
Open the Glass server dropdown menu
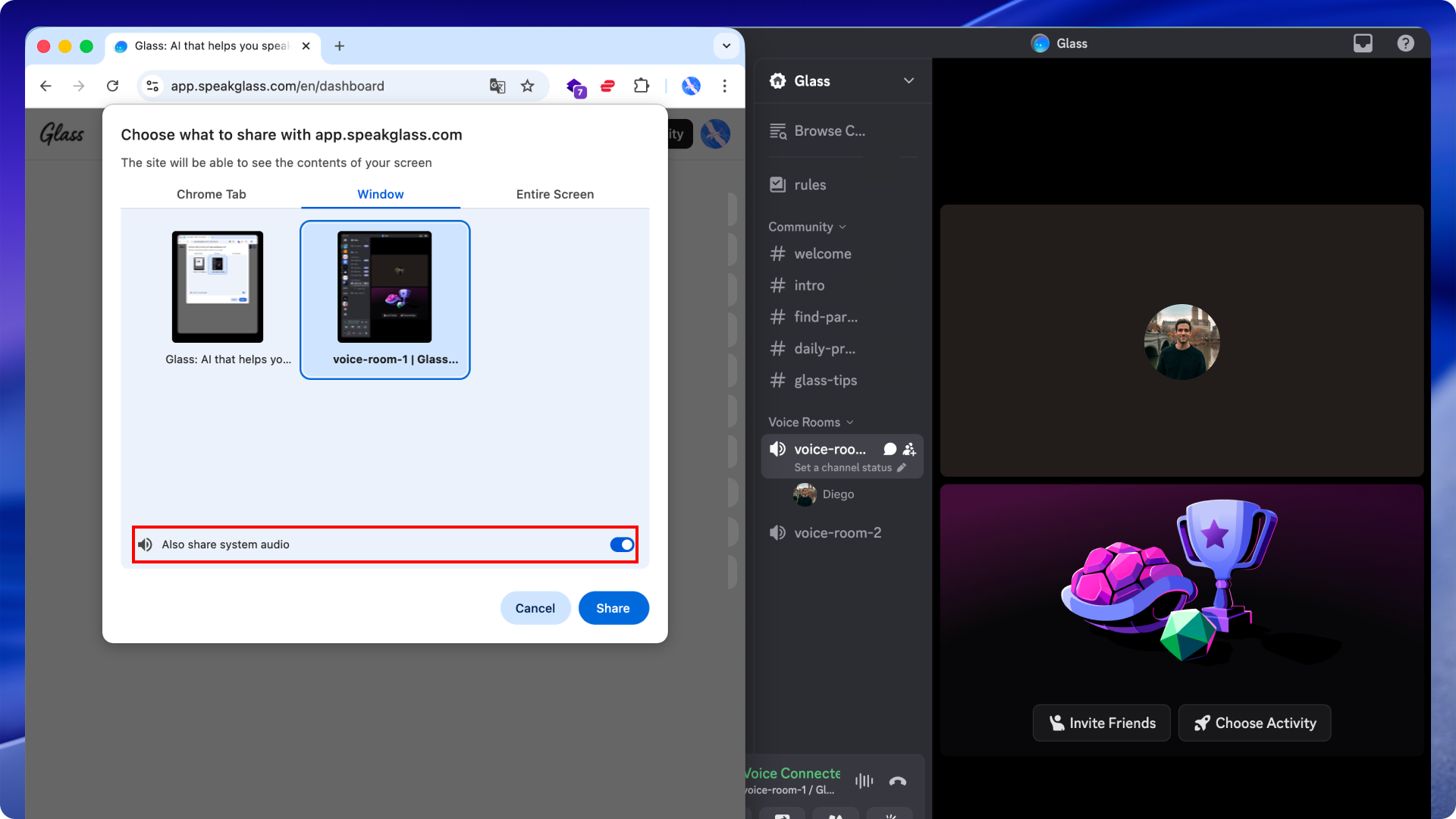click(x=908, y=80)
